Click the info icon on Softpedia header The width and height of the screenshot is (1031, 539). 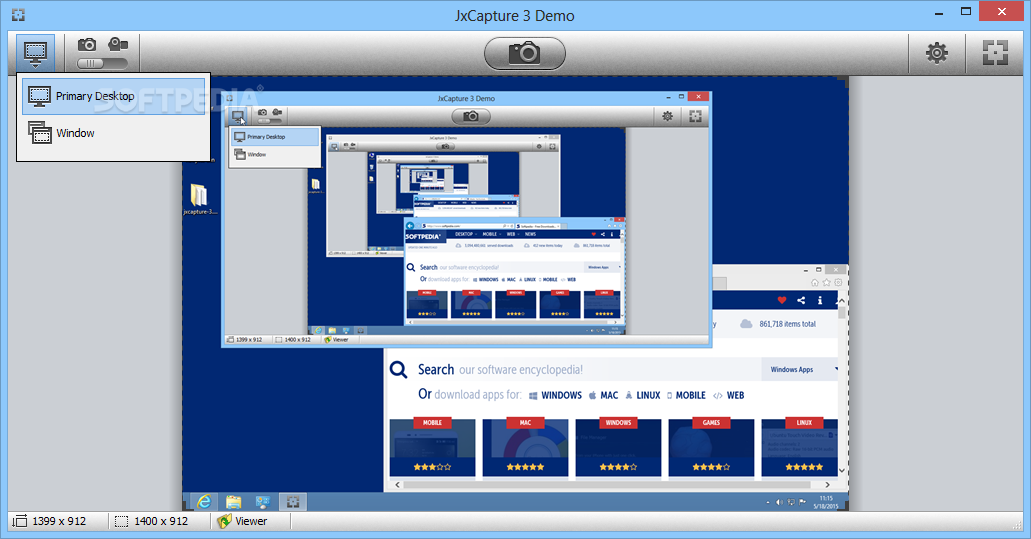point(819,300)
